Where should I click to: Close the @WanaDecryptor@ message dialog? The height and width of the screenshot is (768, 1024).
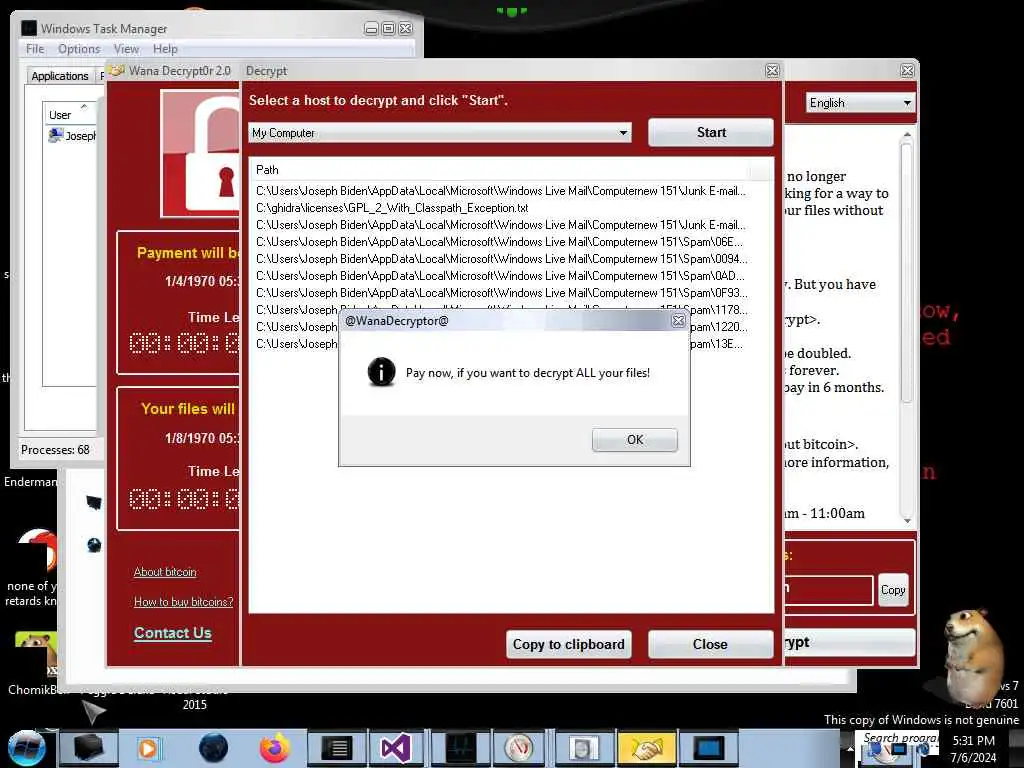pos(679,321)
